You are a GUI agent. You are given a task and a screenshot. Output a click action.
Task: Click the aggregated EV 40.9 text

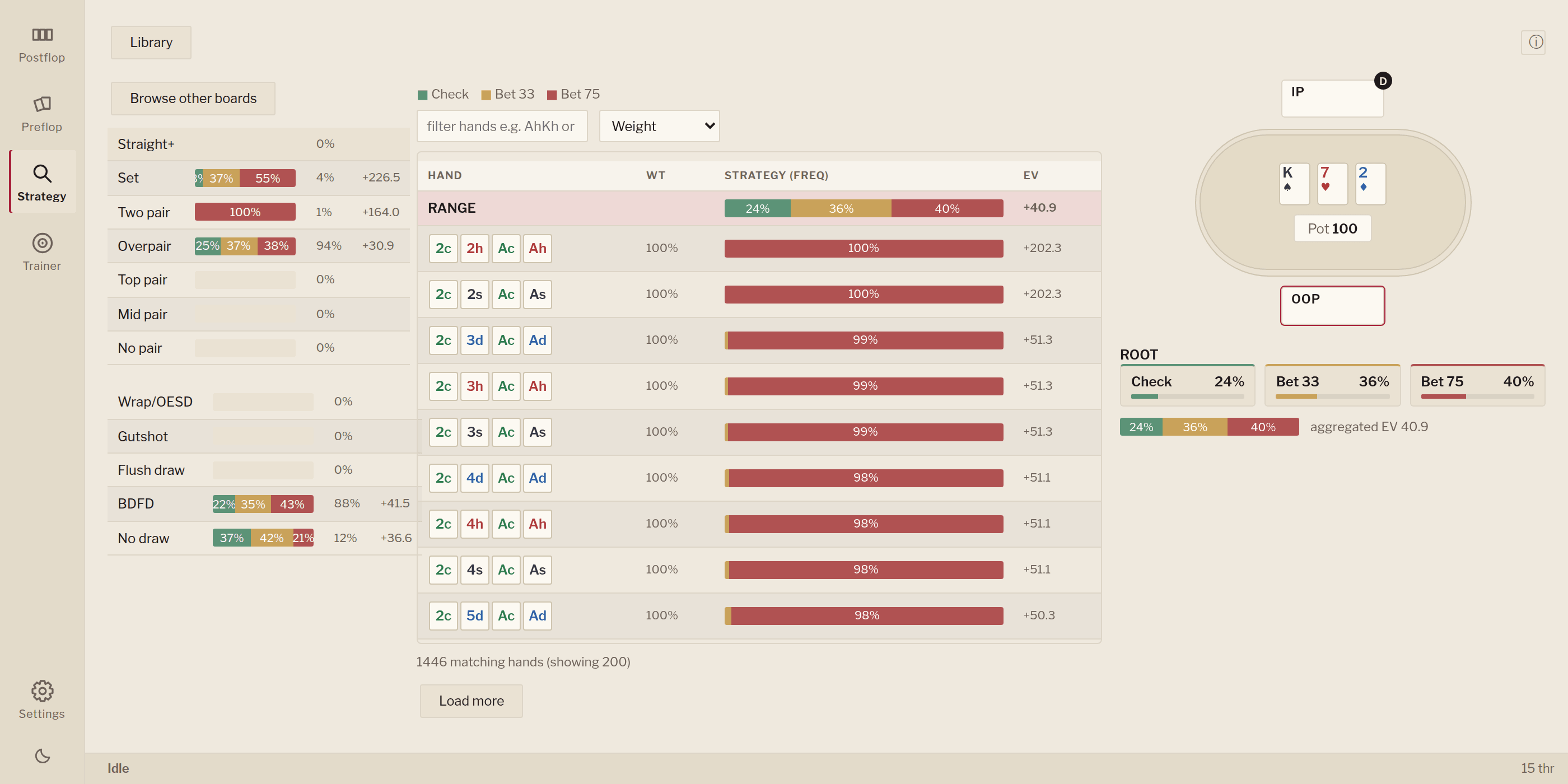pyautogui.click(x=1369, y=427)
